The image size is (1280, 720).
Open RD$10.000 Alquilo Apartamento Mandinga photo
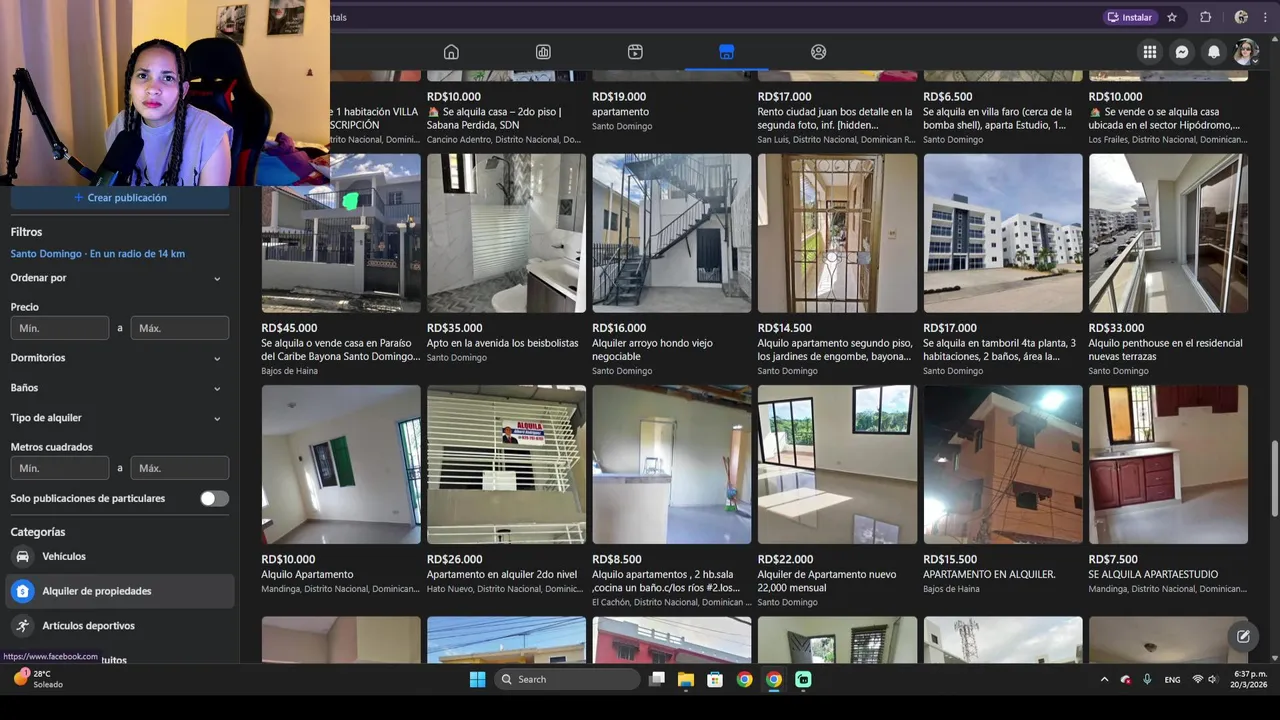pyautogui.click(x=341, y=465)
